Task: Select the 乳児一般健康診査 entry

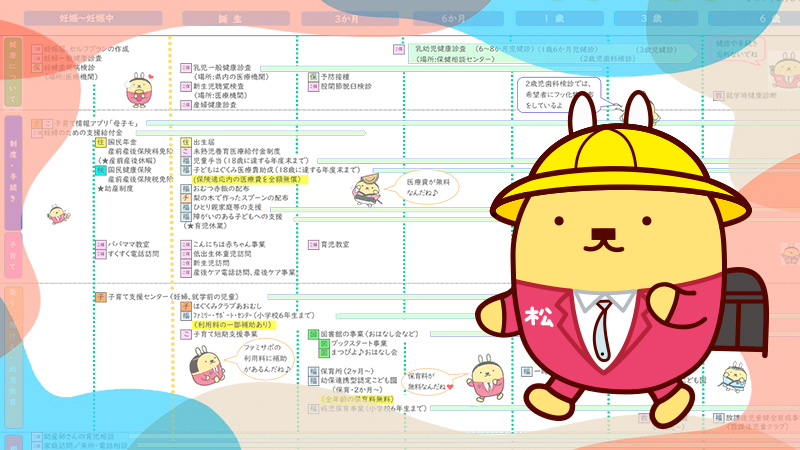Action: [222, 67]
